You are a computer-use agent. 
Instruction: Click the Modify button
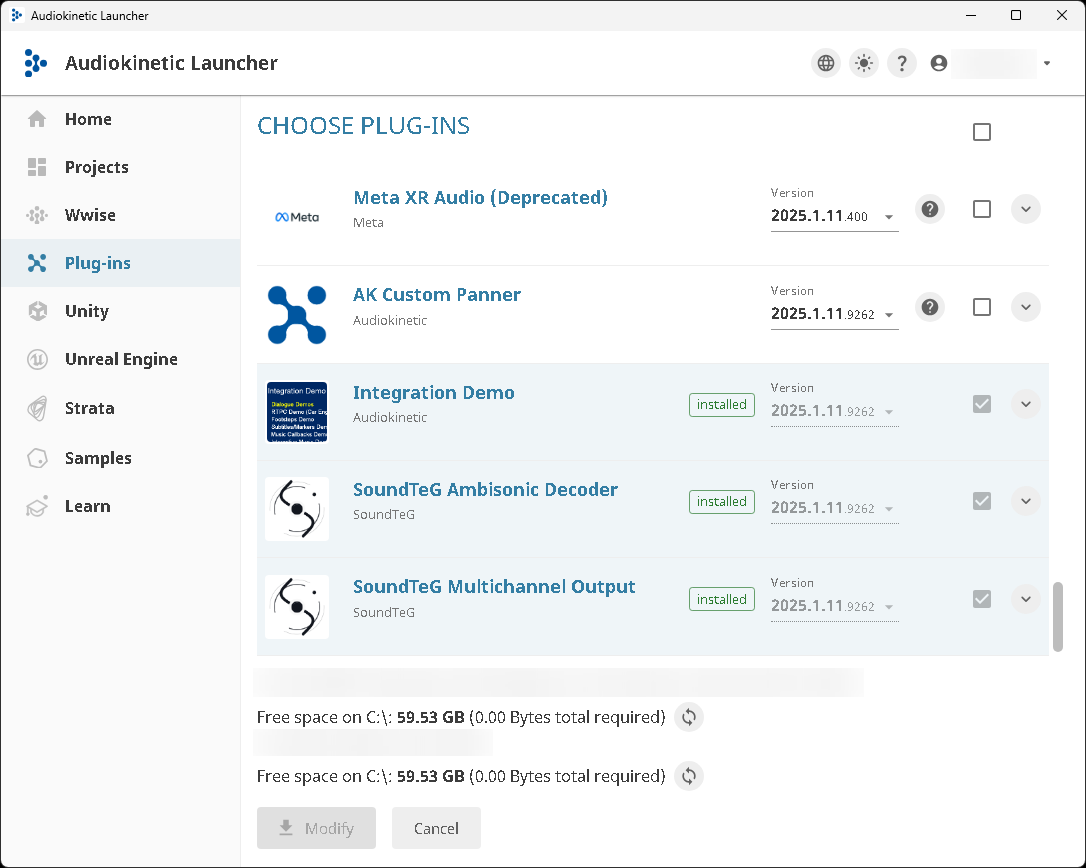[317, 828]
